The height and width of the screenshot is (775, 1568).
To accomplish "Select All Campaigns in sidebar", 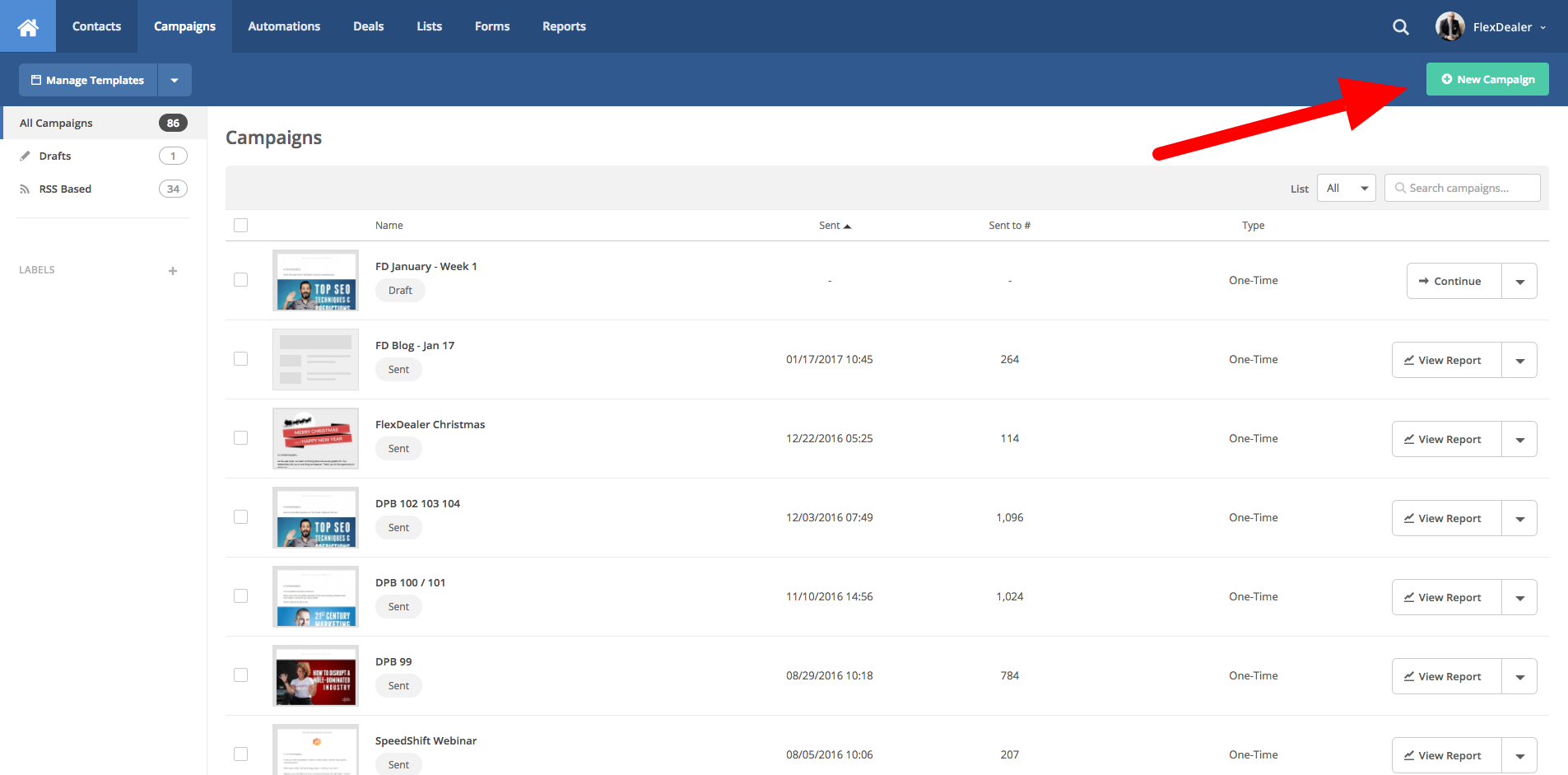I will tap(57, 123).
